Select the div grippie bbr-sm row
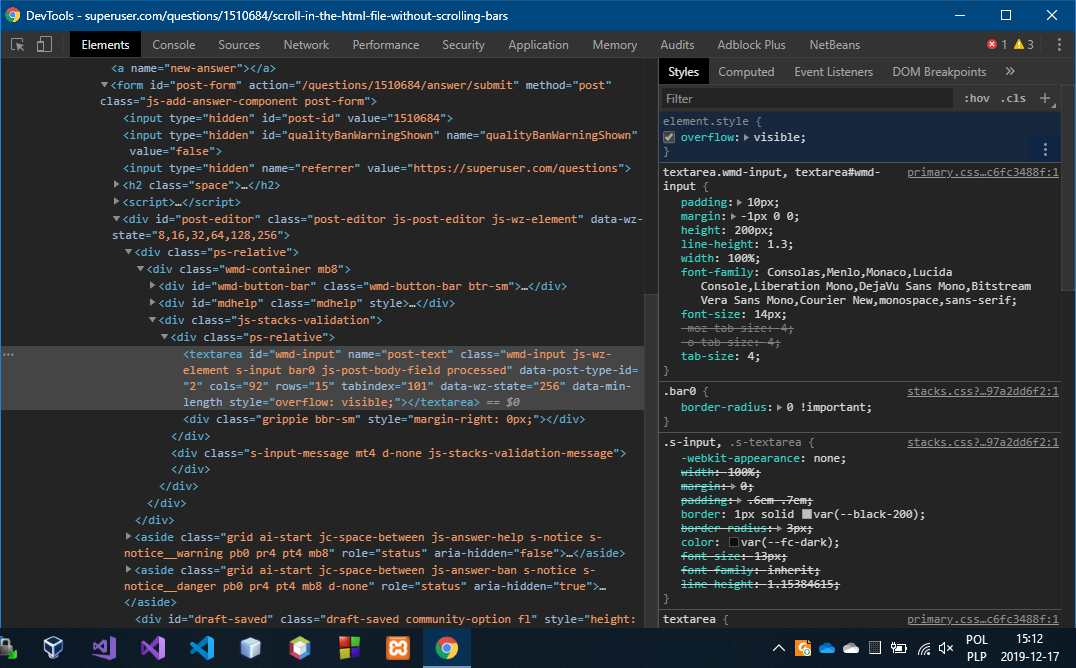Viewport: 1076px width, 668px height. click(x=384, y=419)
